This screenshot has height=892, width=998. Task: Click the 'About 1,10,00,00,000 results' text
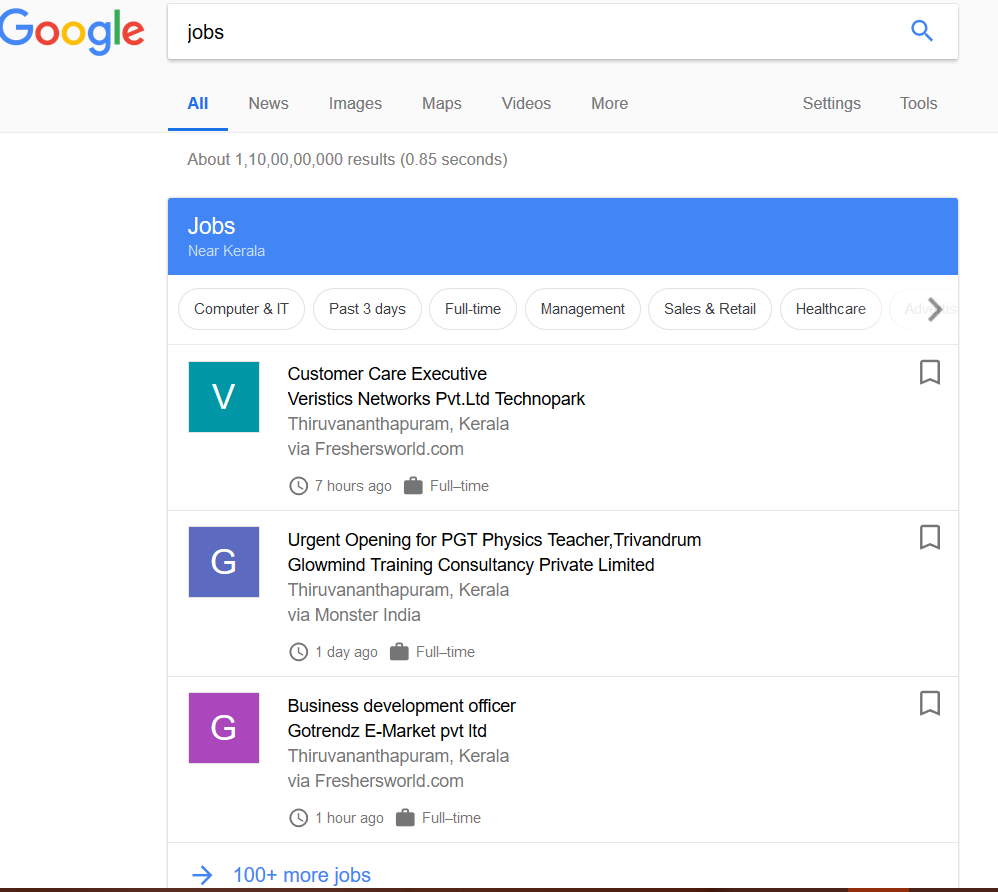click(347, 159)
